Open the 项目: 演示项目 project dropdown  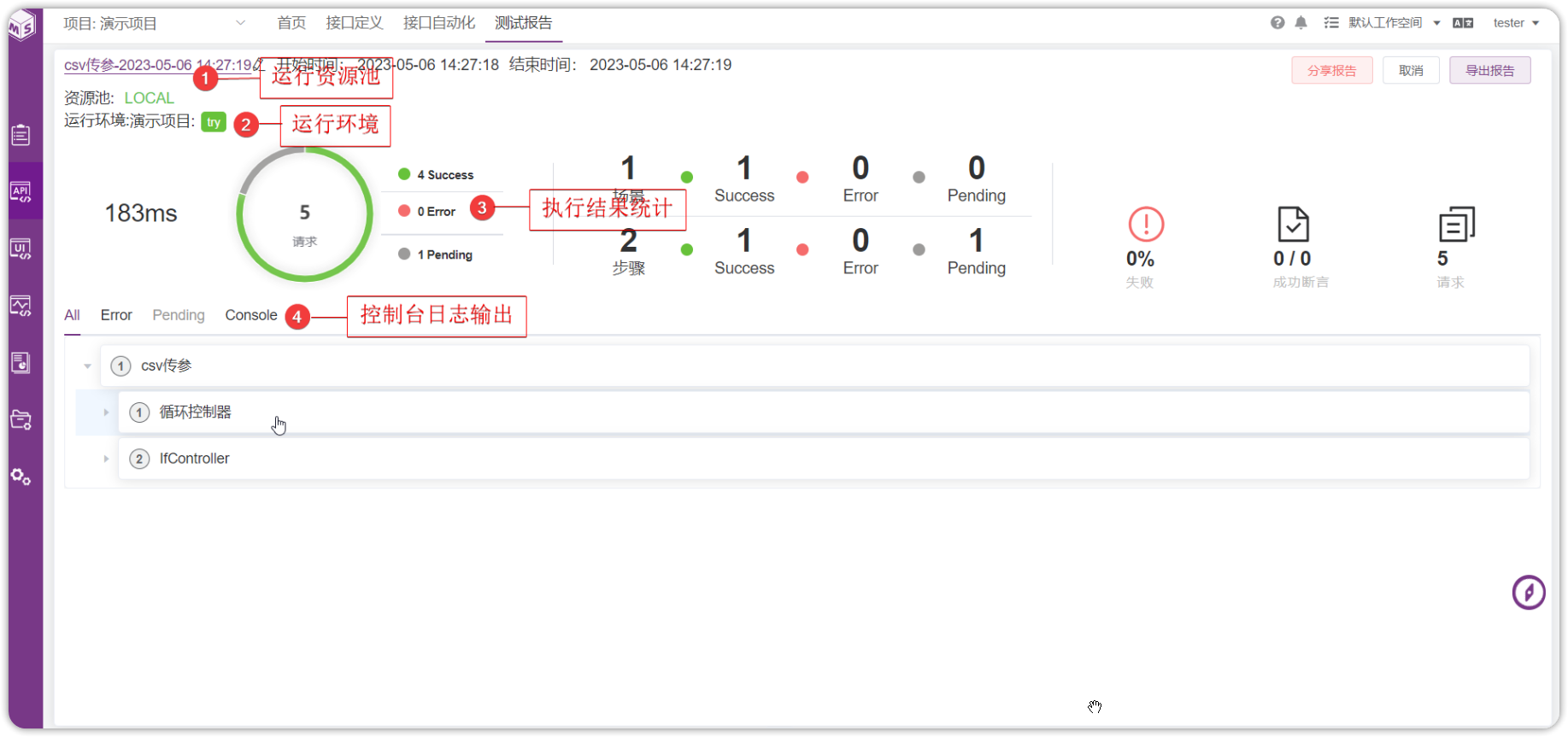pyautogui.click(x=155, y=23)
